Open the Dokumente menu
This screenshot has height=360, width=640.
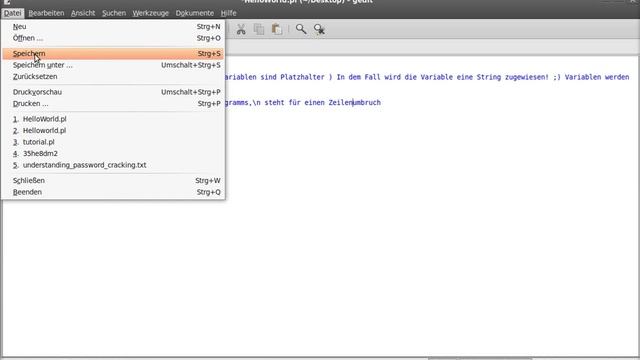(x=195, y=13)
